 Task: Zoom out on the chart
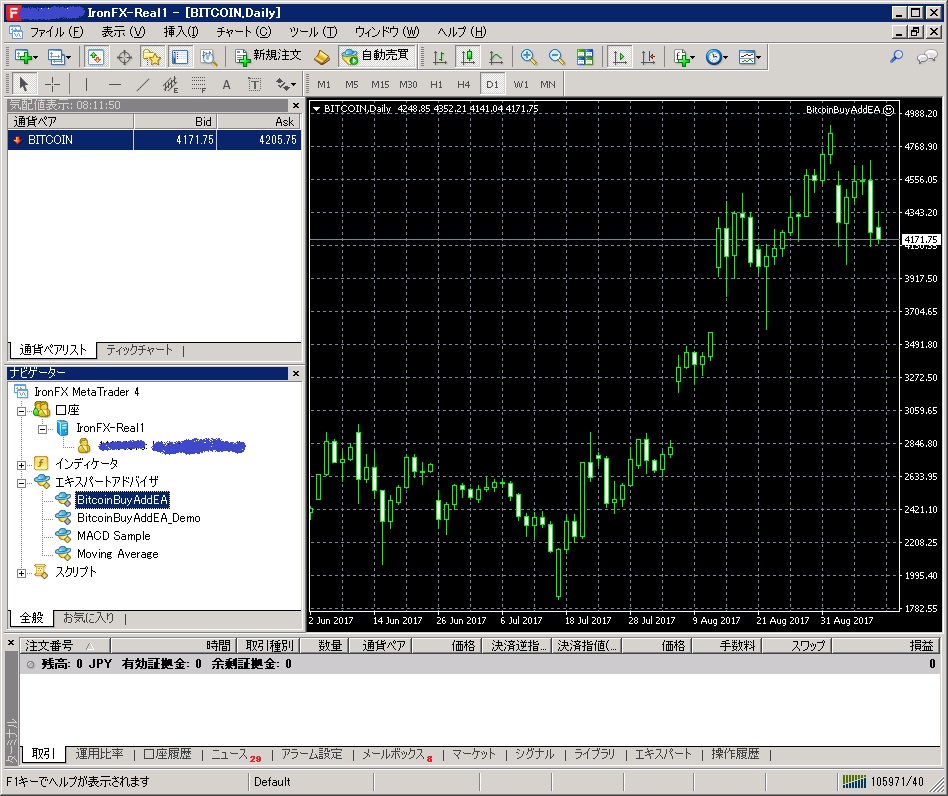(x=556, y=57)
